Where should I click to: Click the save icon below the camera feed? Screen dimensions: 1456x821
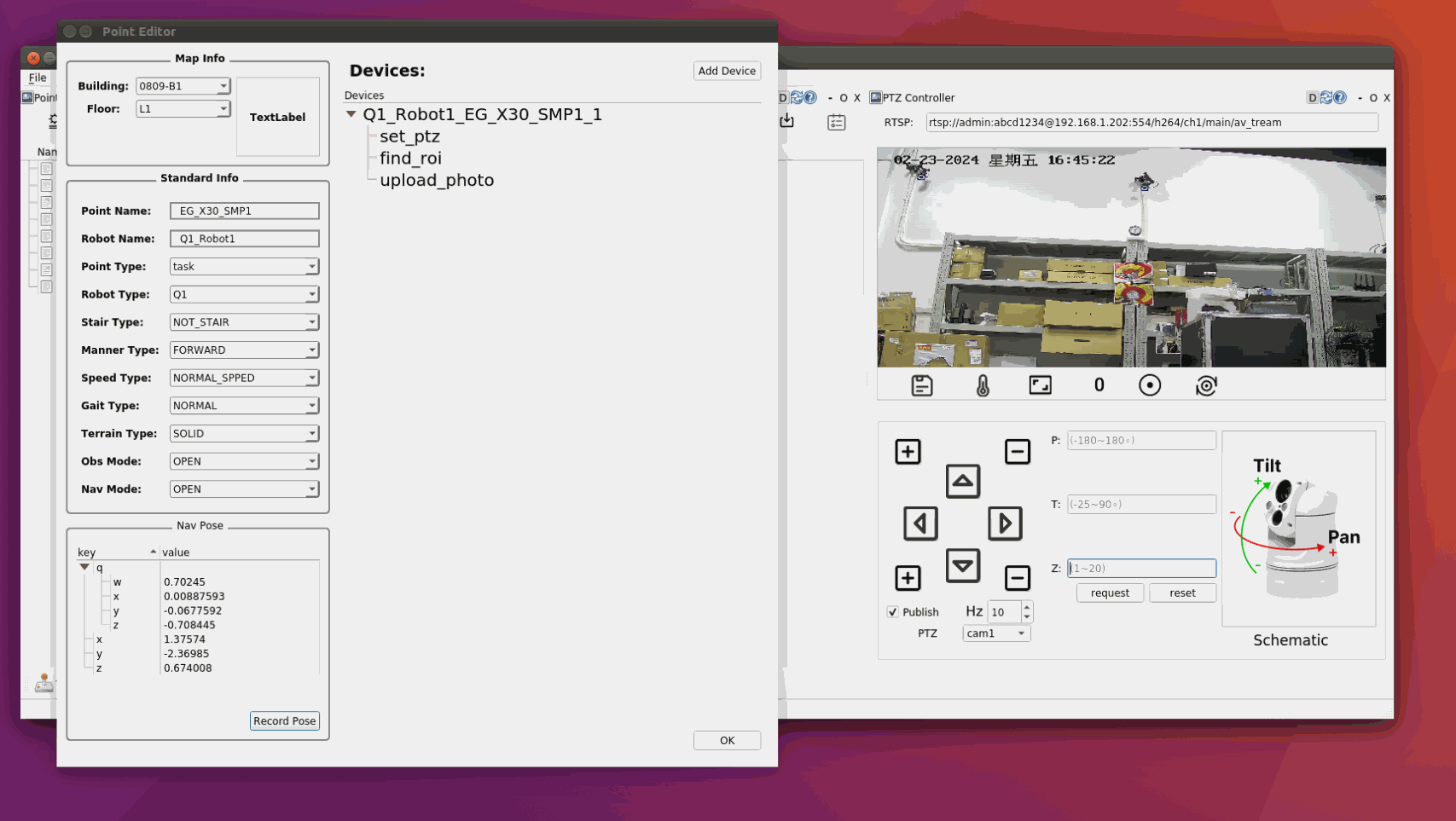click(x=921, y=385)
